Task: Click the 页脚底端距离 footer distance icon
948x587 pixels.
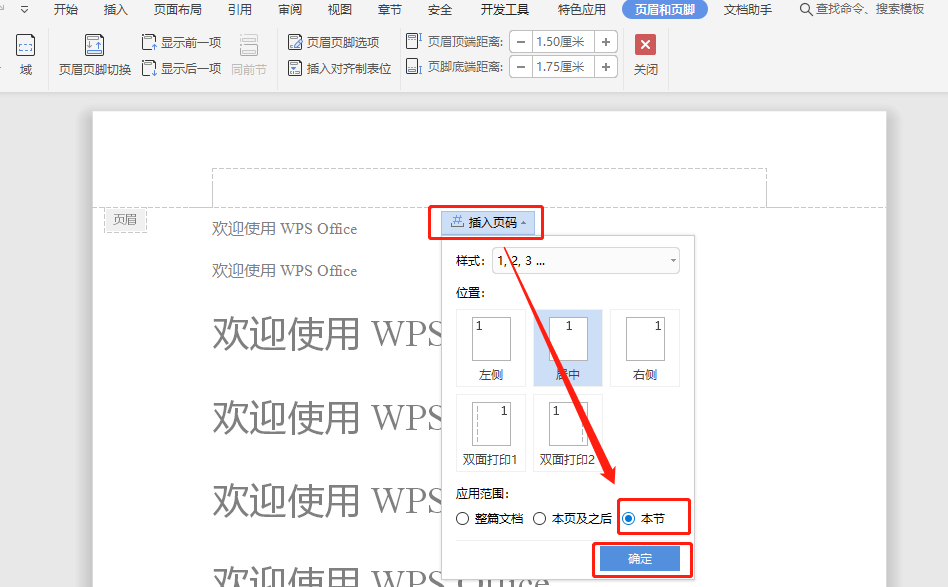Action: 414,66
